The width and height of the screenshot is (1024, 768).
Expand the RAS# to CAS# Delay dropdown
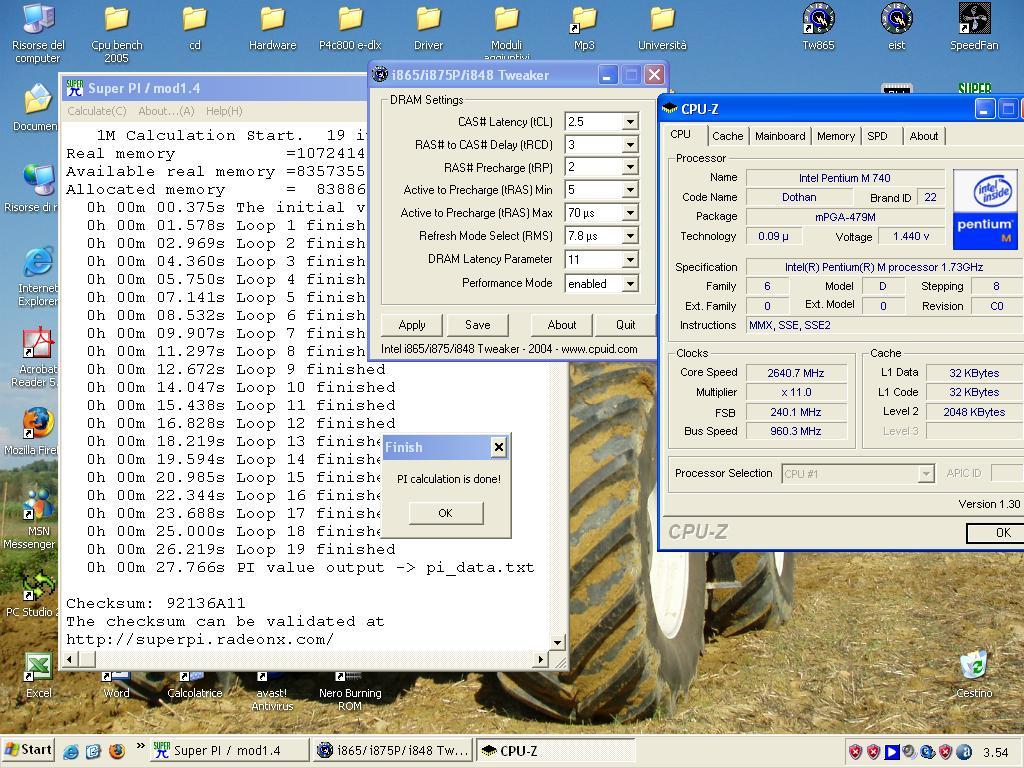tap(630, 144)
